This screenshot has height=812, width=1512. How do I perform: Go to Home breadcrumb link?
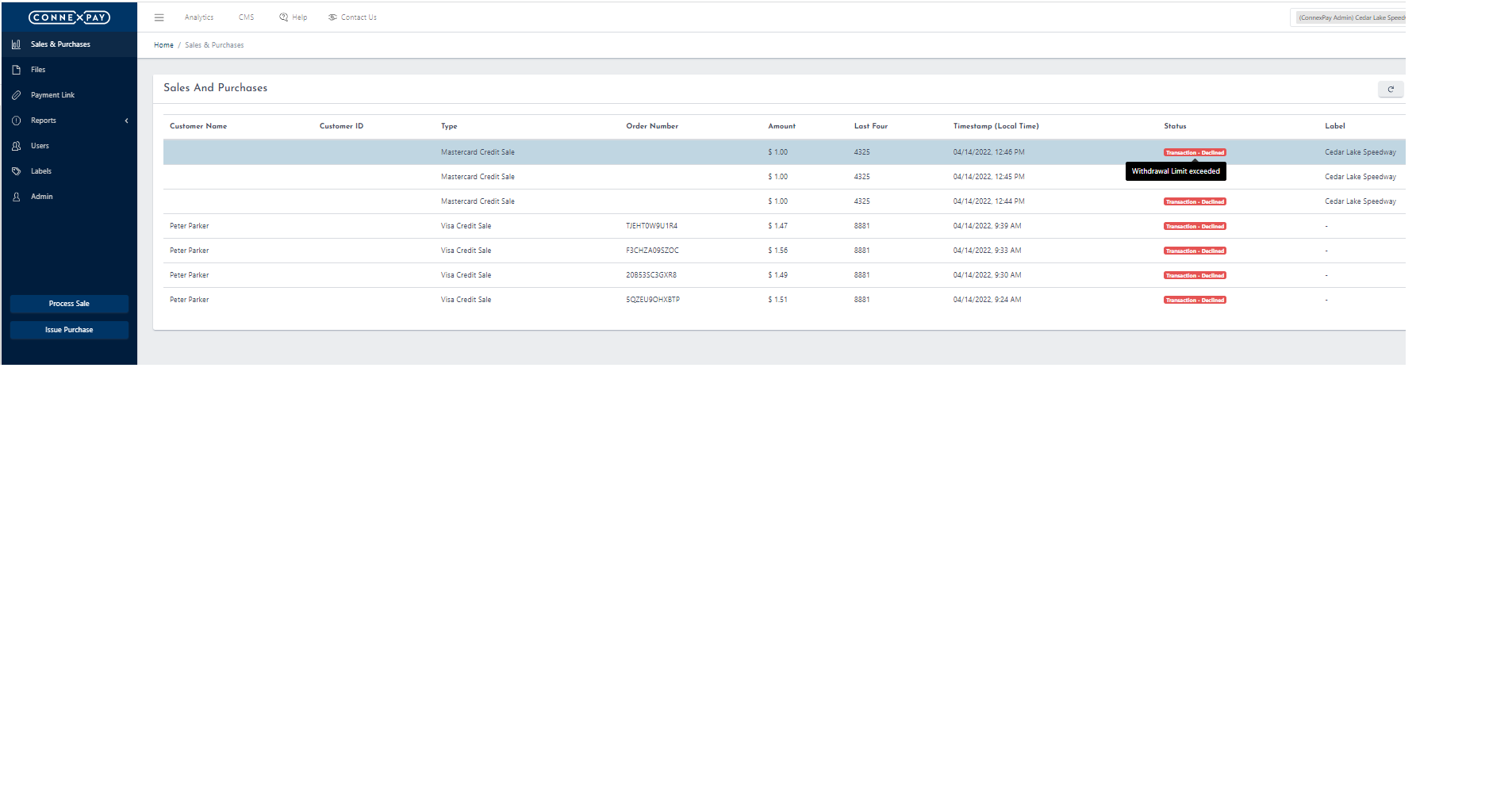point(163,45)
